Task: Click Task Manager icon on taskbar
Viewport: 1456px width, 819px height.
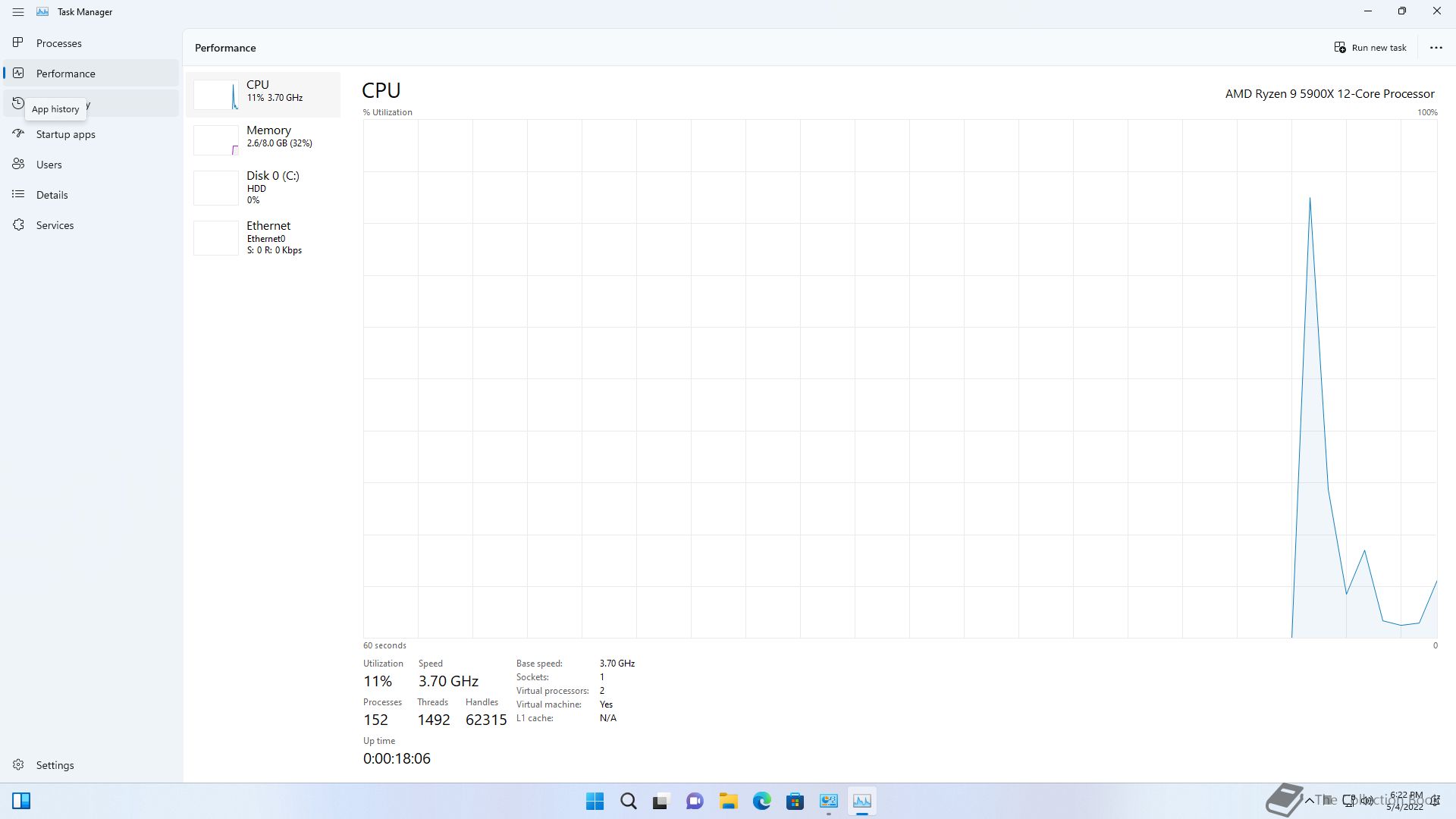Action: (x=861, y=801)
